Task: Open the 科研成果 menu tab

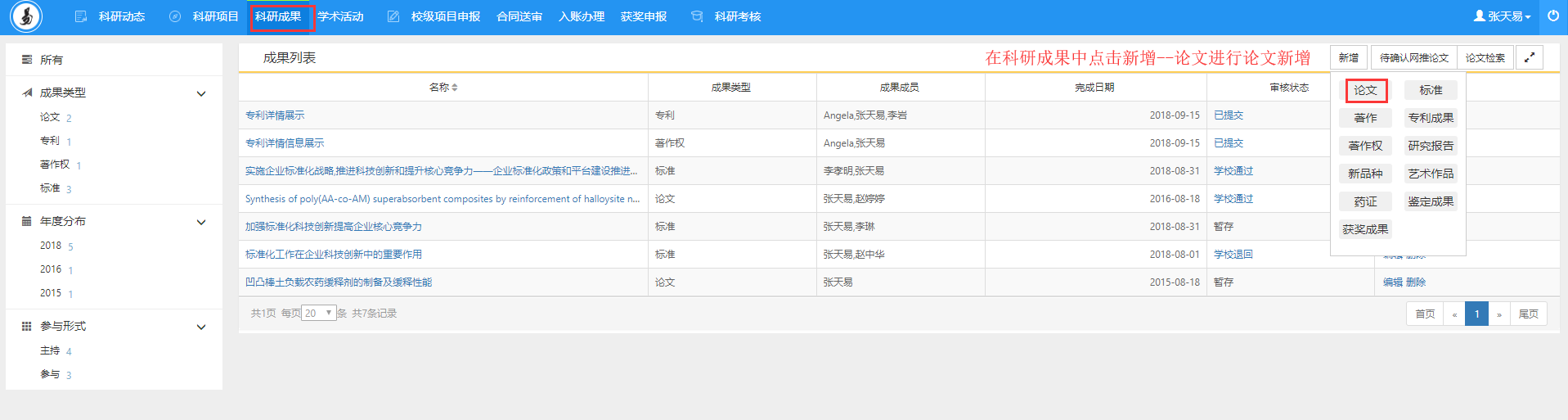Action: pyautogui.click(x=278, y=16)
